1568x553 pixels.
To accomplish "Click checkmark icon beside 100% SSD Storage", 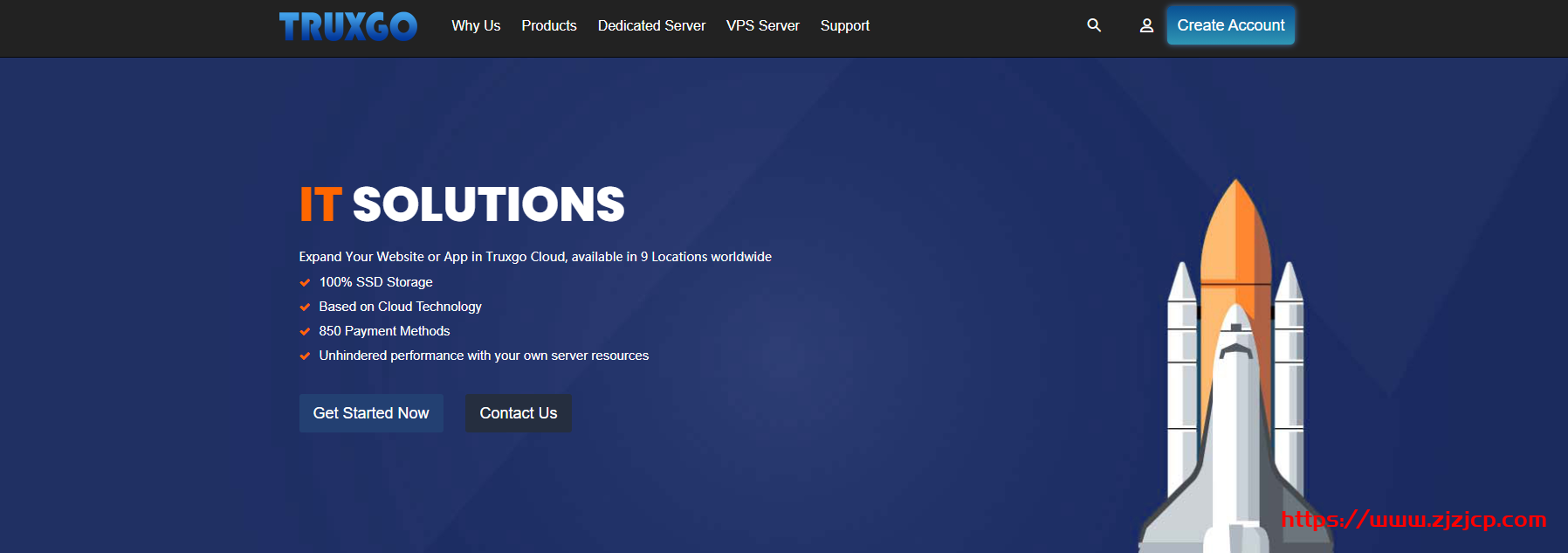I will coord(305,282).
